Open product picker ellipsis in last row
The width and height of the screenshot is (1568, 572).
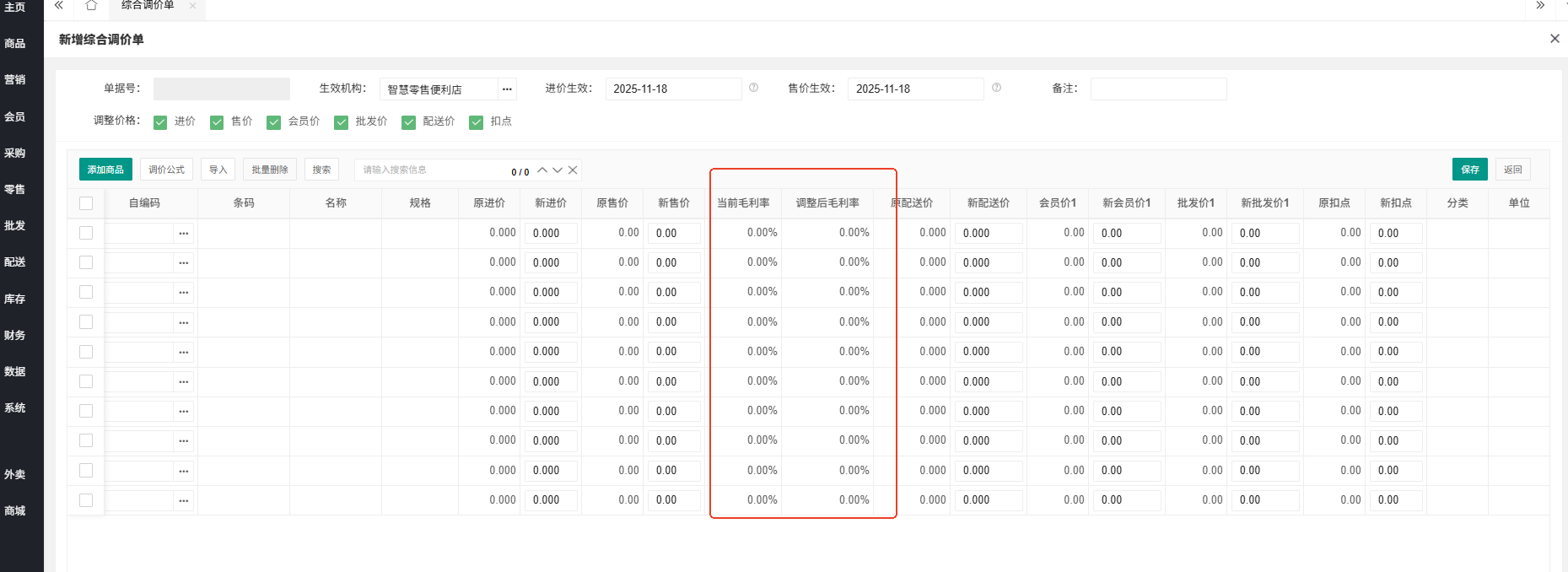[184, 500]
